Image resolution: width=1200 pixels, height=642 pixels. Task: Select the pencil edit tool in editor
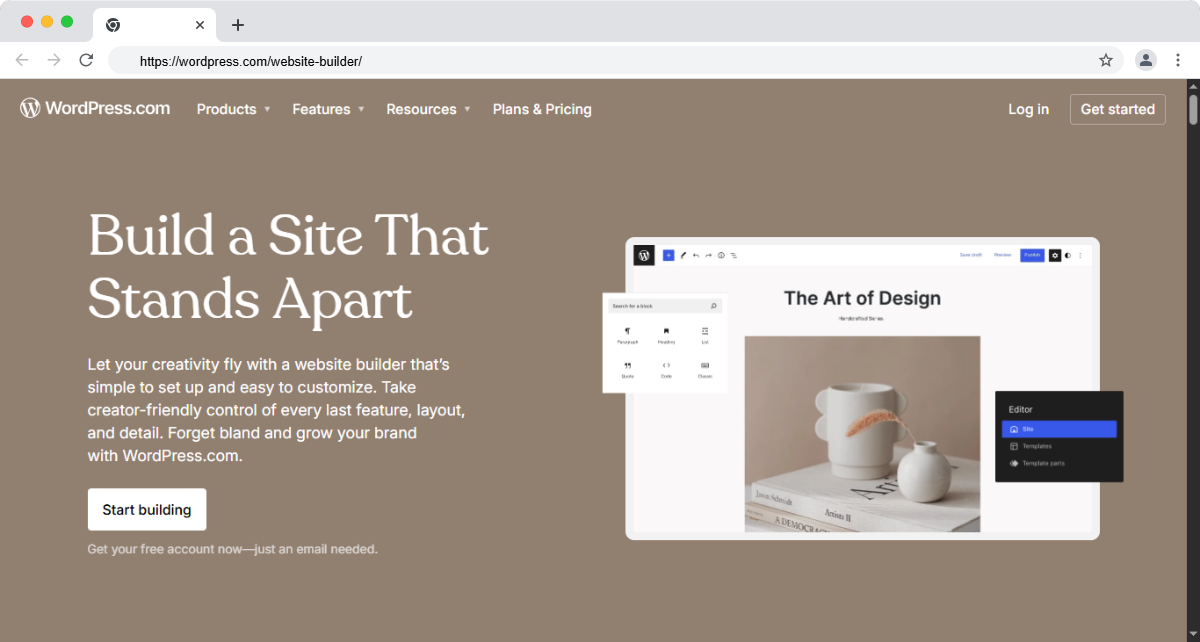click(684, 255)
